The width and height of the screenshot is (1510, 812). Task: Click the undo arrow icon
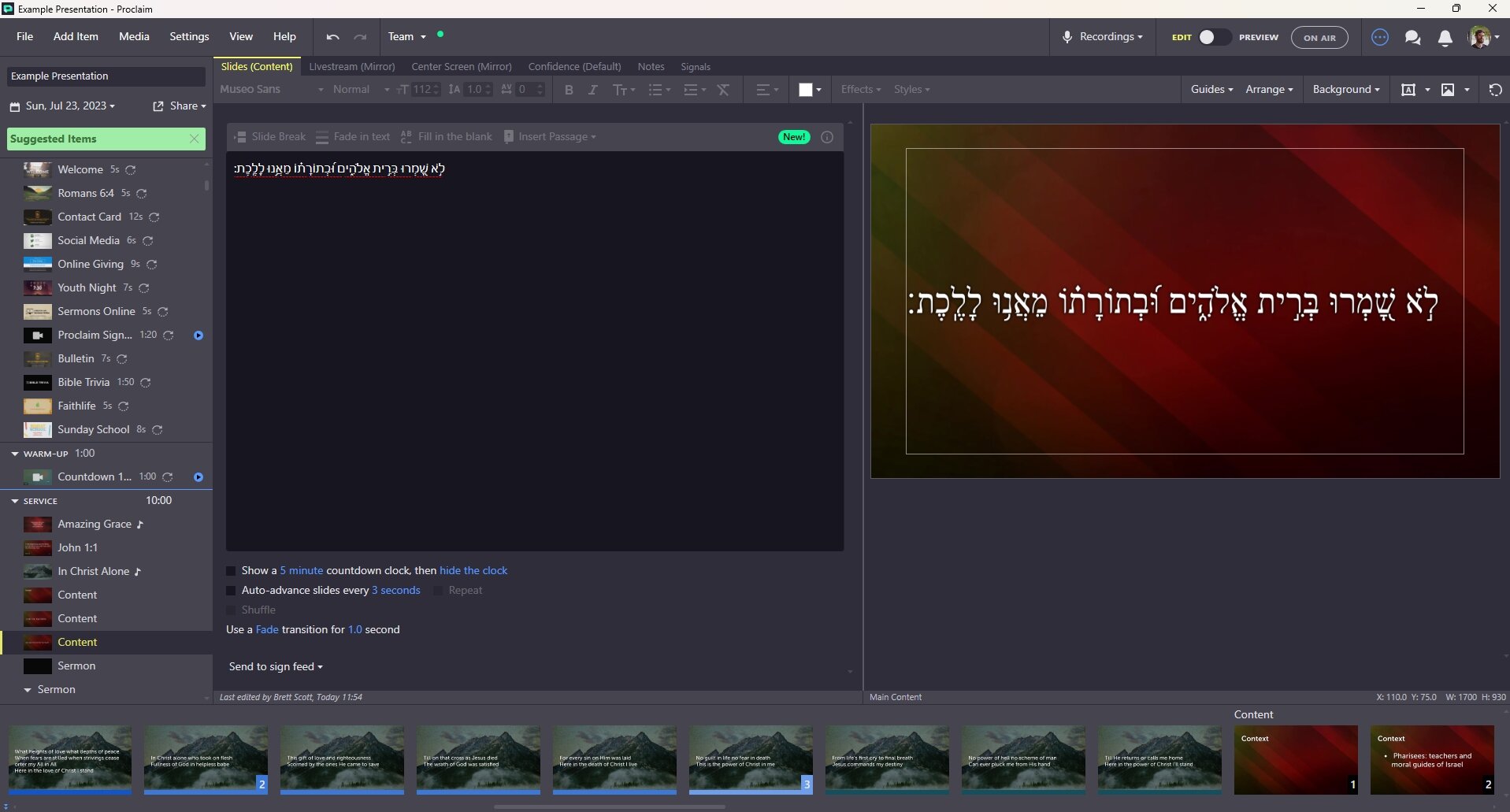tap(332, 37)
